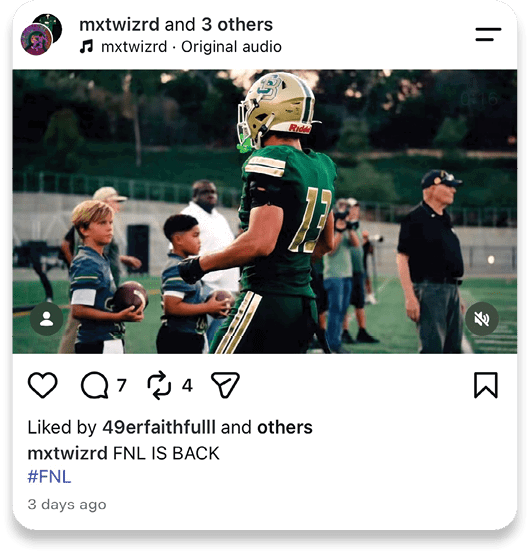Save the post with the bookmark icon
Screen dimensions: 530x554
pos(486,385)
